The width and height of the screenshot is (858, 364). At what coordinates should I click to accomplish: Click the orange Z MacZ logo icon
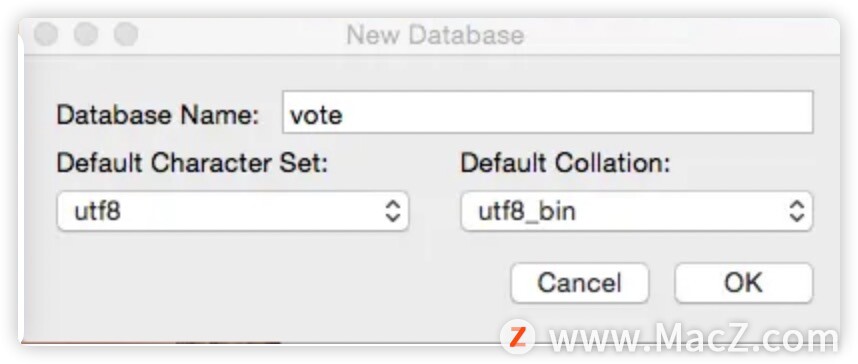[517, 337]
